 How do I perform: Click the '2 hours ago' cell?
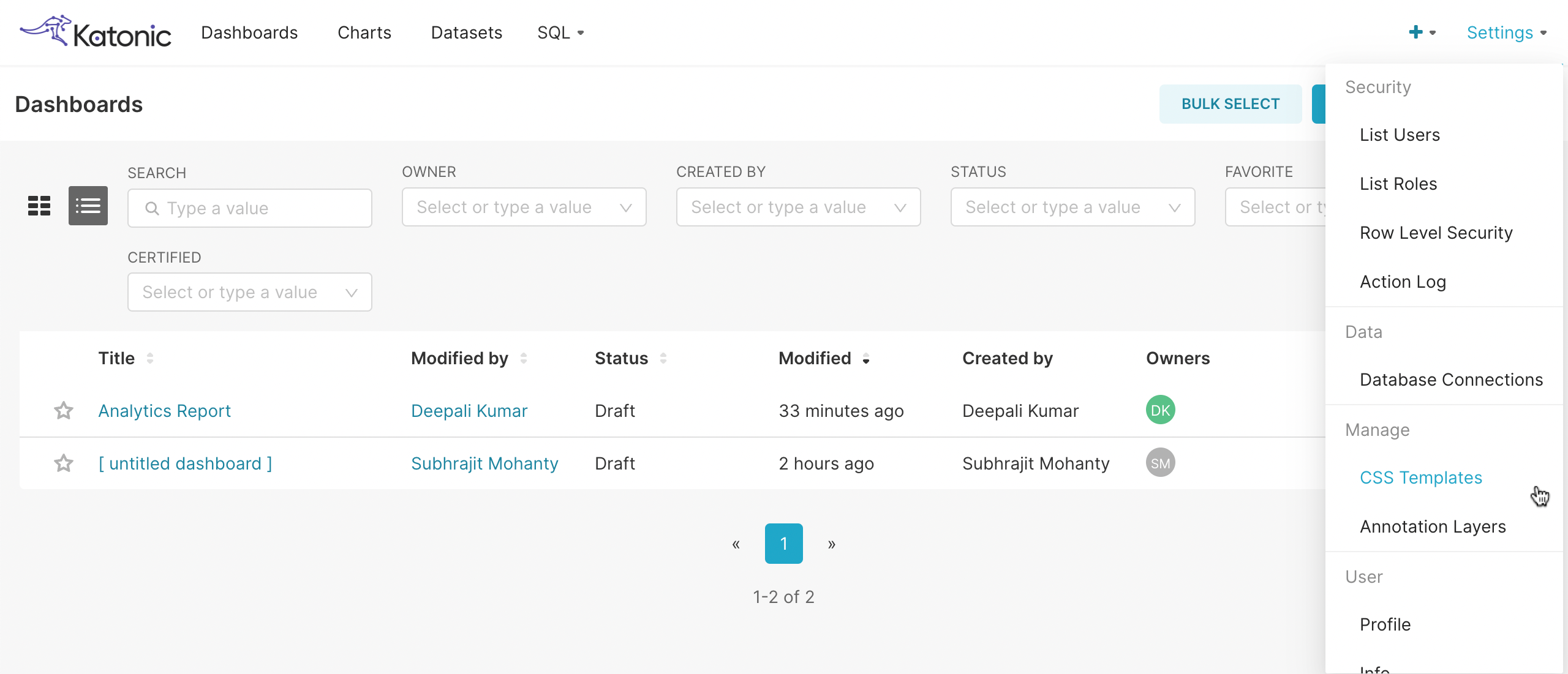pos(826,463)
